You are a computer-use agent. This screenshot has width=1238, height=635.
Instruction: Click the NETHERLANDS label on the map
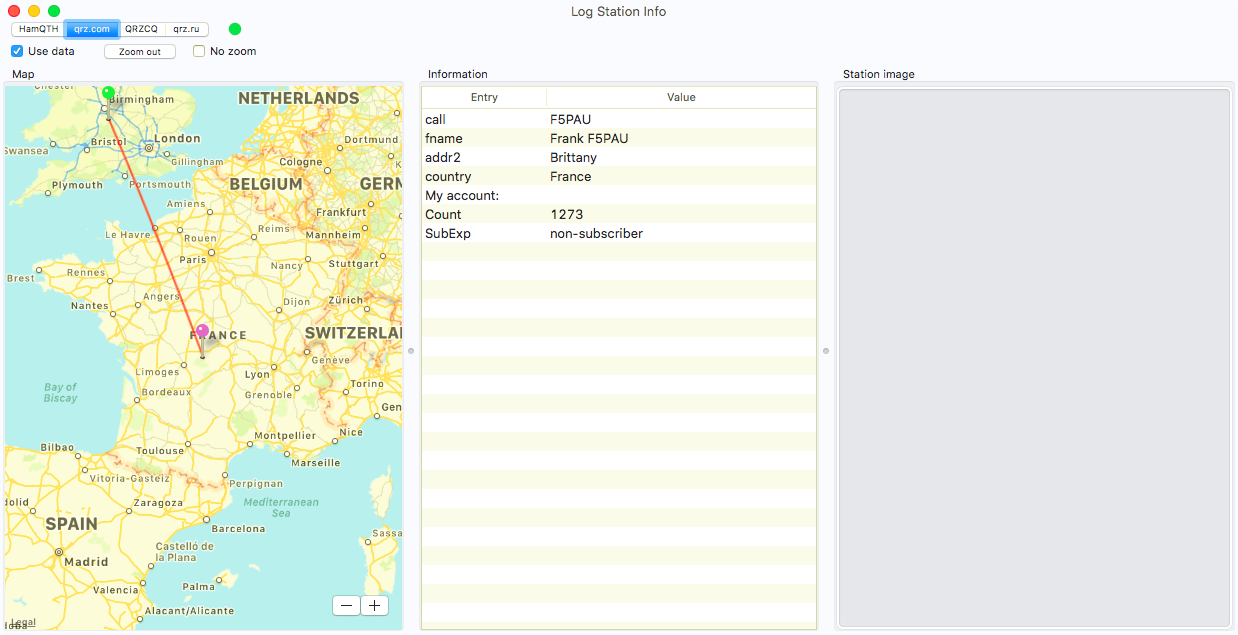point(299,98)
